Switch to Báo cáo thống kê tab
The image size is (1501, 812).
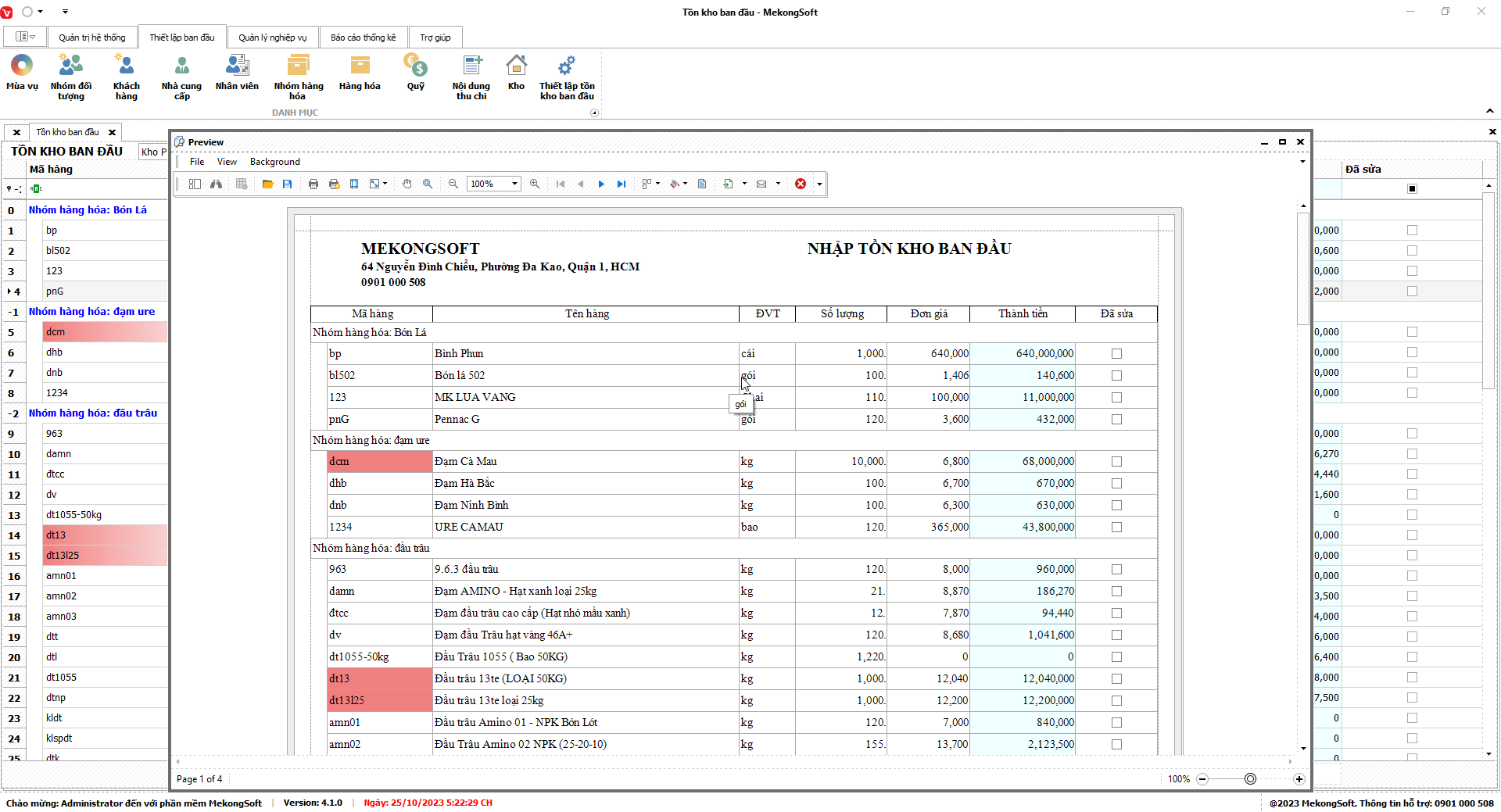[363, 38]
